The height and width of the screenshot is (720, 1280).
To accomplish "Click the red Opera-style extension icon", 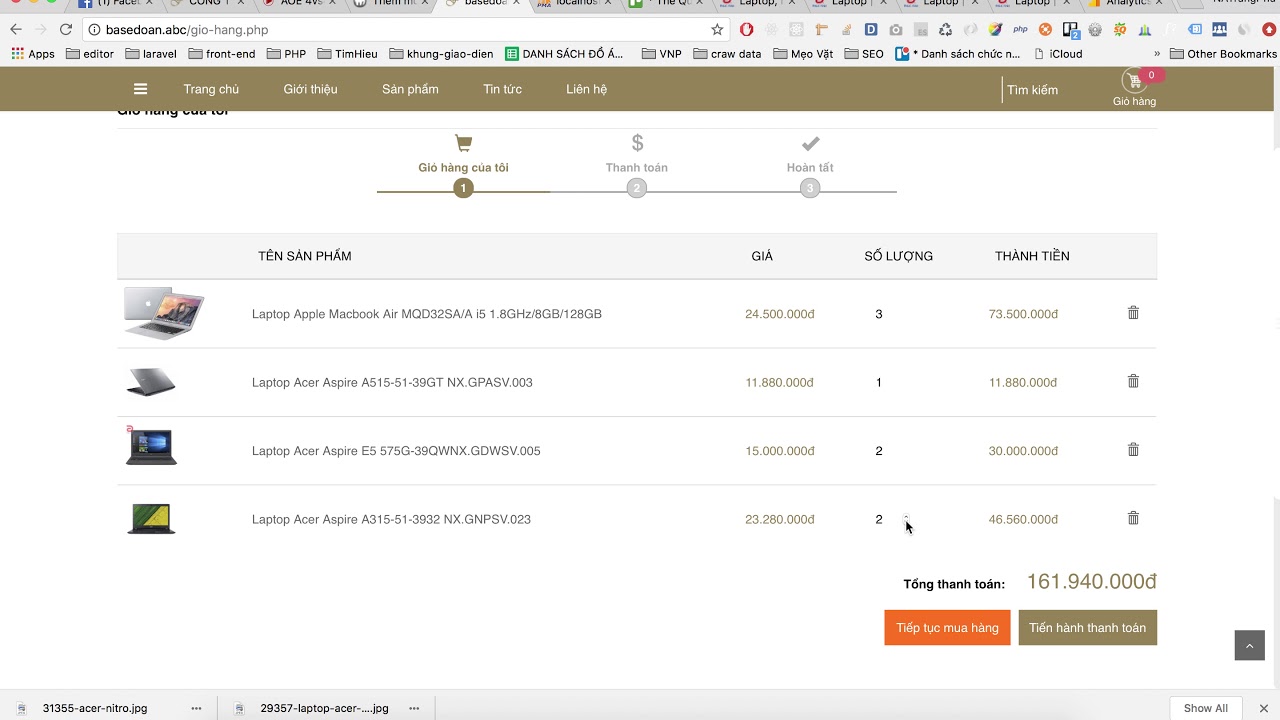I will (x=746, y=30).
